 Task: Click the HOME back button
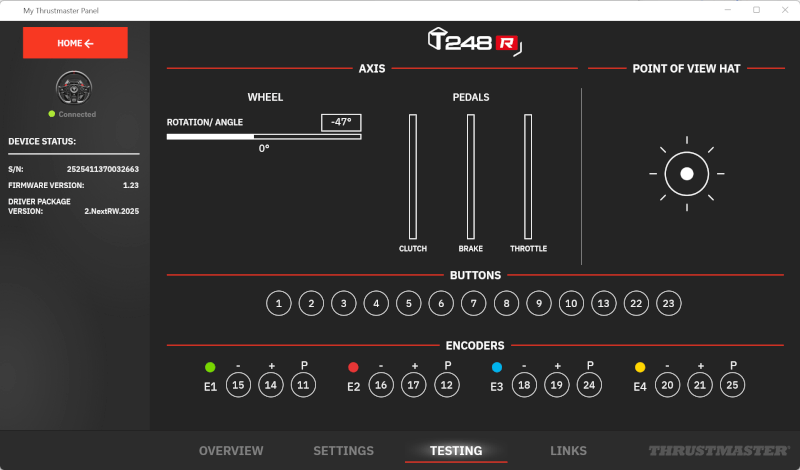(75, 43)
